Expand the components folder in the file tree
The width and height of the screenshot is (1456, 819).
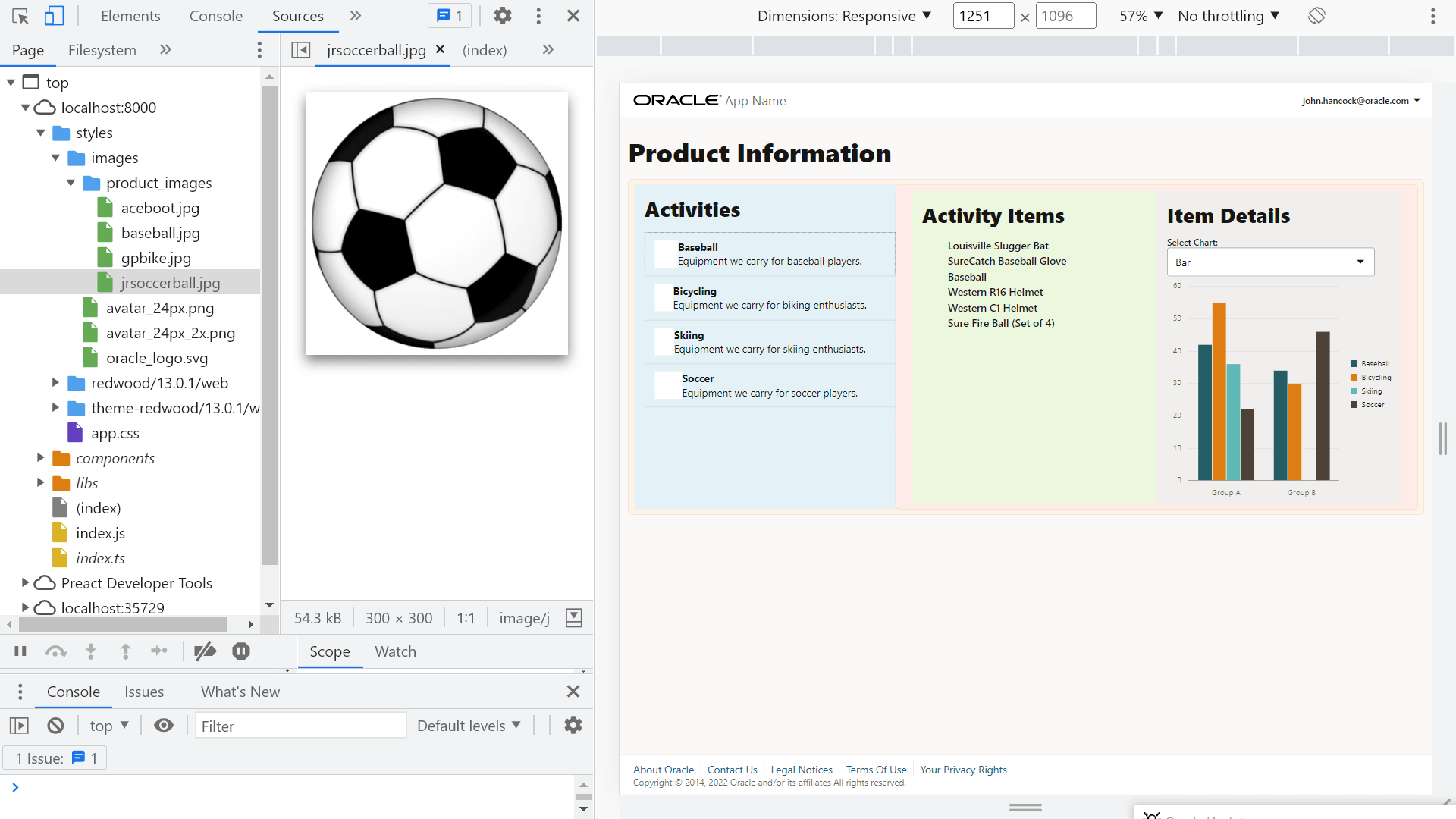point(41,458)
